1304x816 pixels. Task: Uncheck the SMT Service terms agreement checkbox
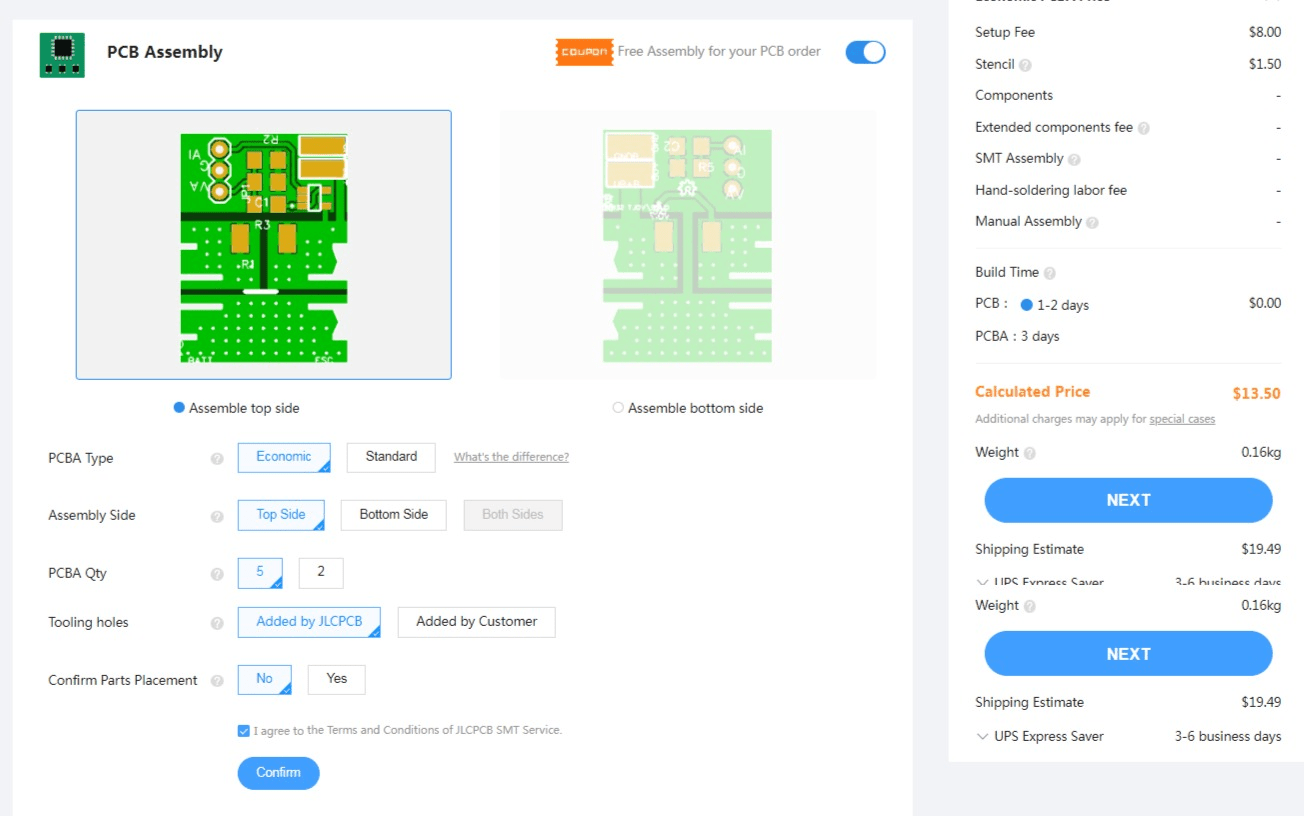243,730
